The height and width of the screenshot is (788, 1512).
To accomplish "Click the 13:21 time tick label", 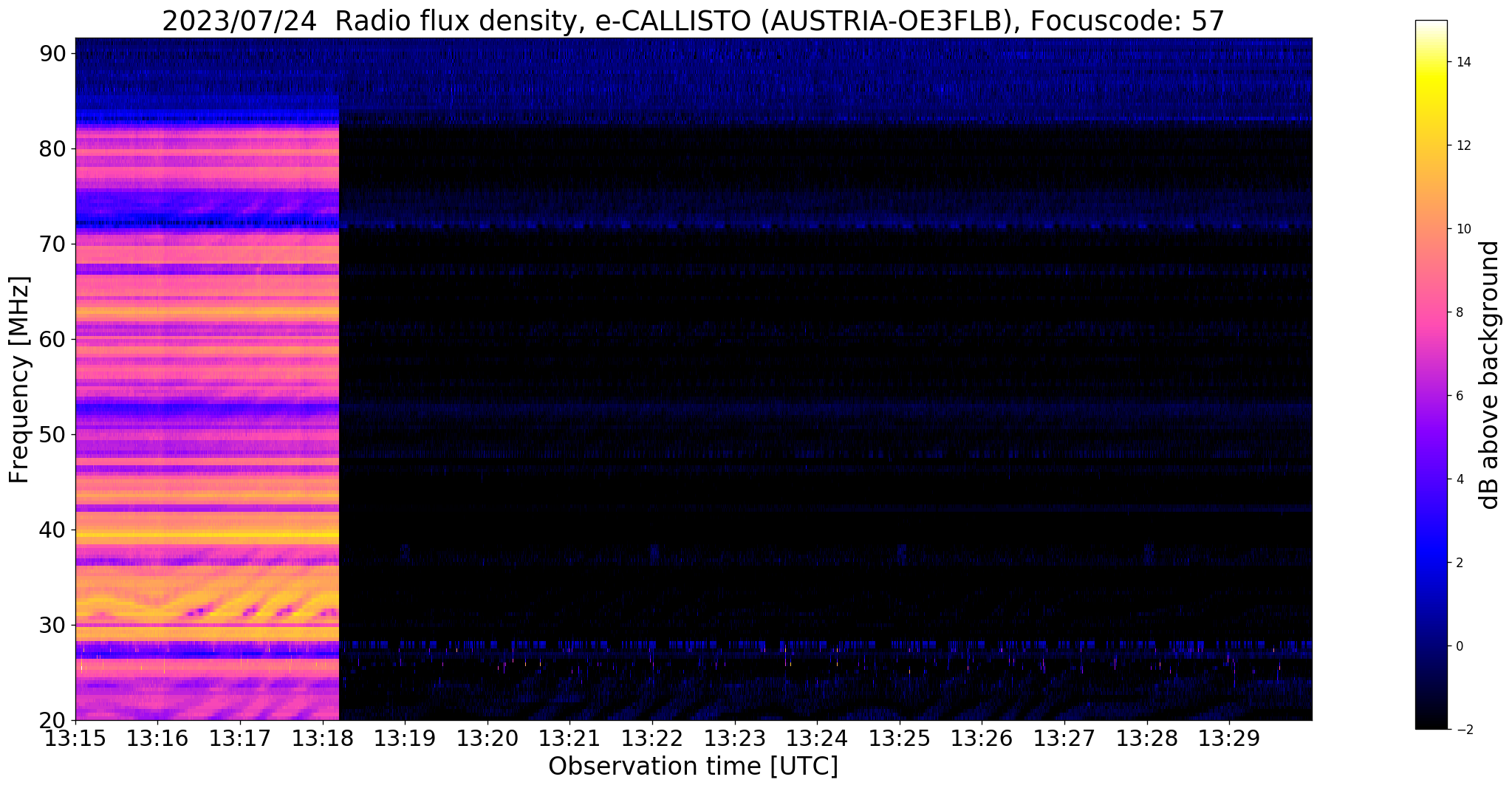I will [569, 739].
